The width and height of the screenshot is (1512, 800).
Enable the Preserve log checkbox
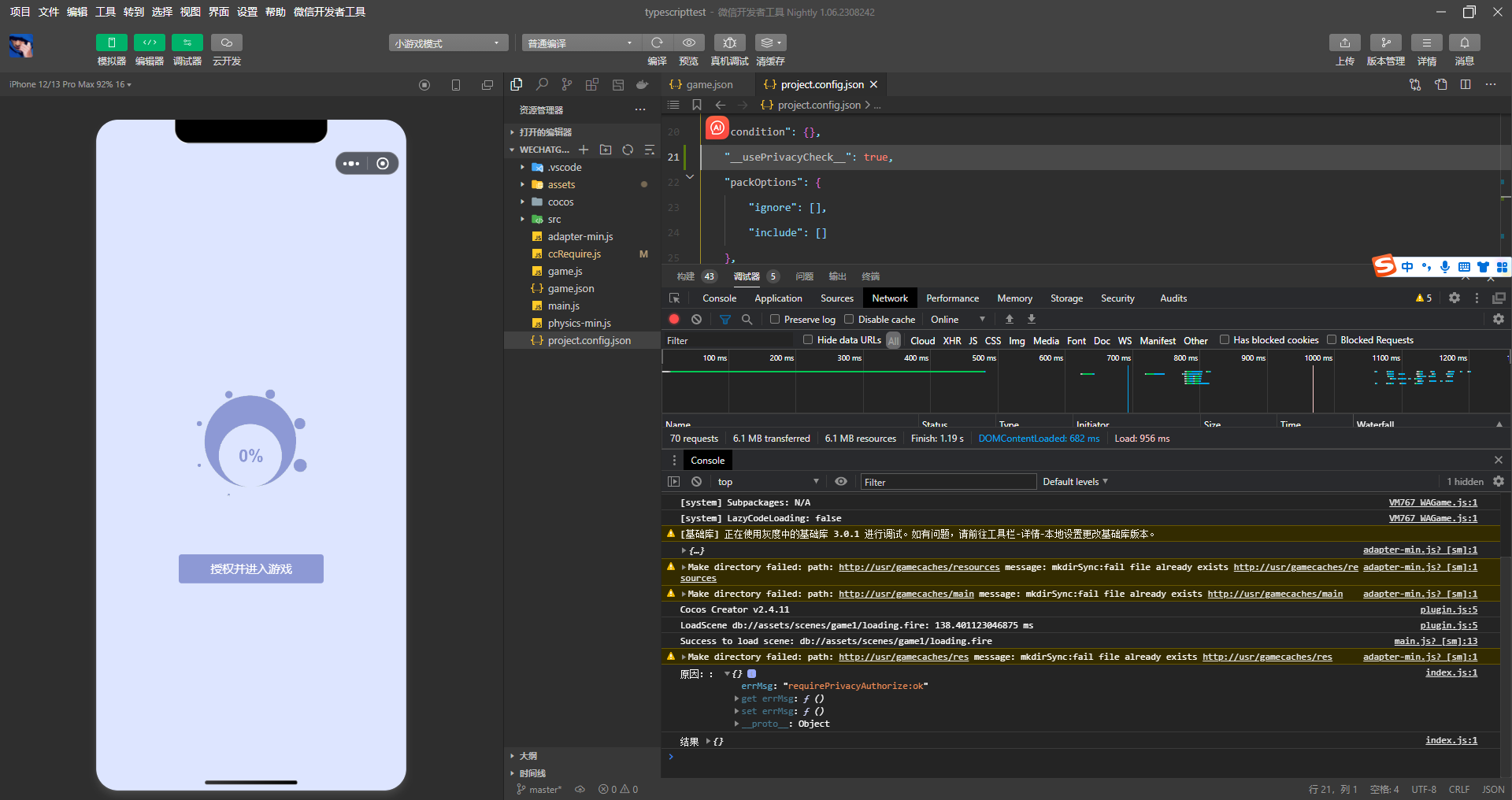pyautogui.click(x=775, y=319)
